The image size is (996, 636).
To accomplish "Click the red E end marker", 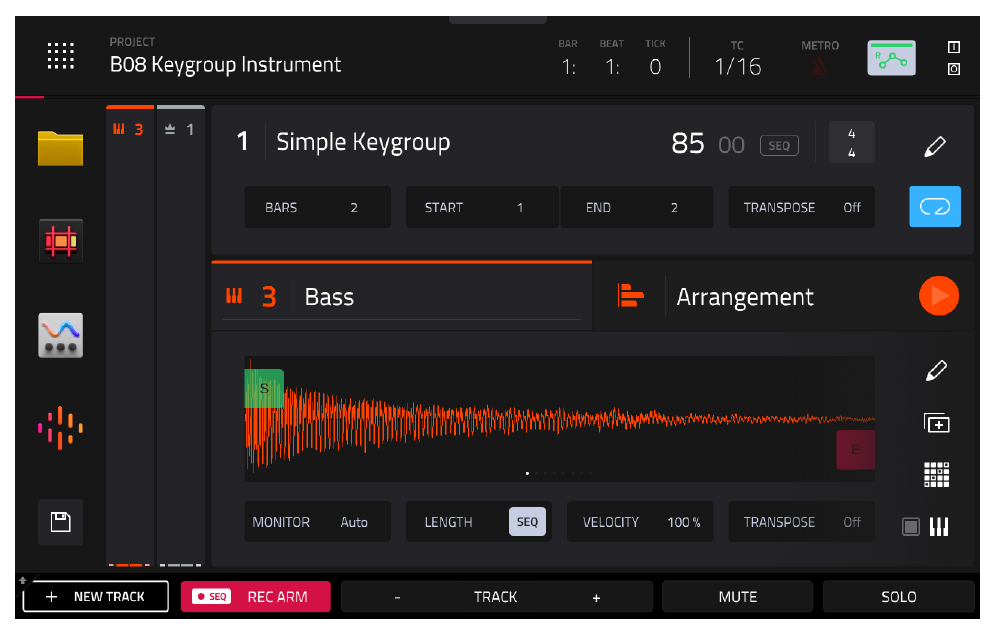I will click(x=855, y=450).
